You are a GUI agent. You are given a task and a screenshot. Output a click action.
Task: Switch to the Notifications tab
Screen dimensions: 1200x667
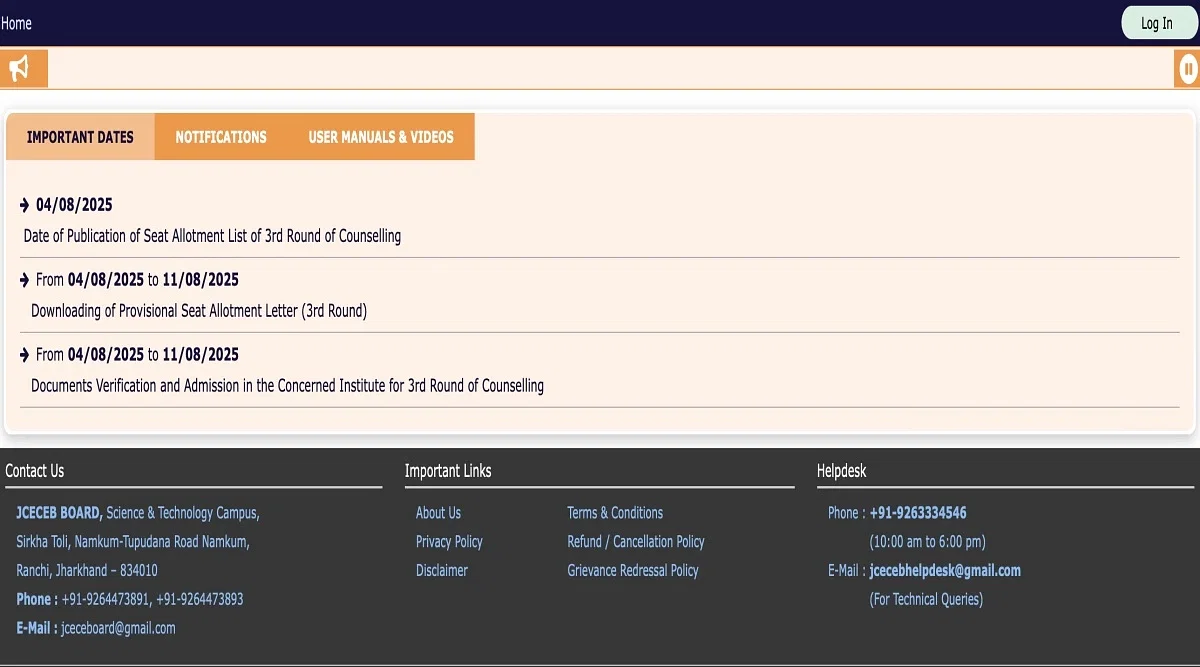[221, 137]
